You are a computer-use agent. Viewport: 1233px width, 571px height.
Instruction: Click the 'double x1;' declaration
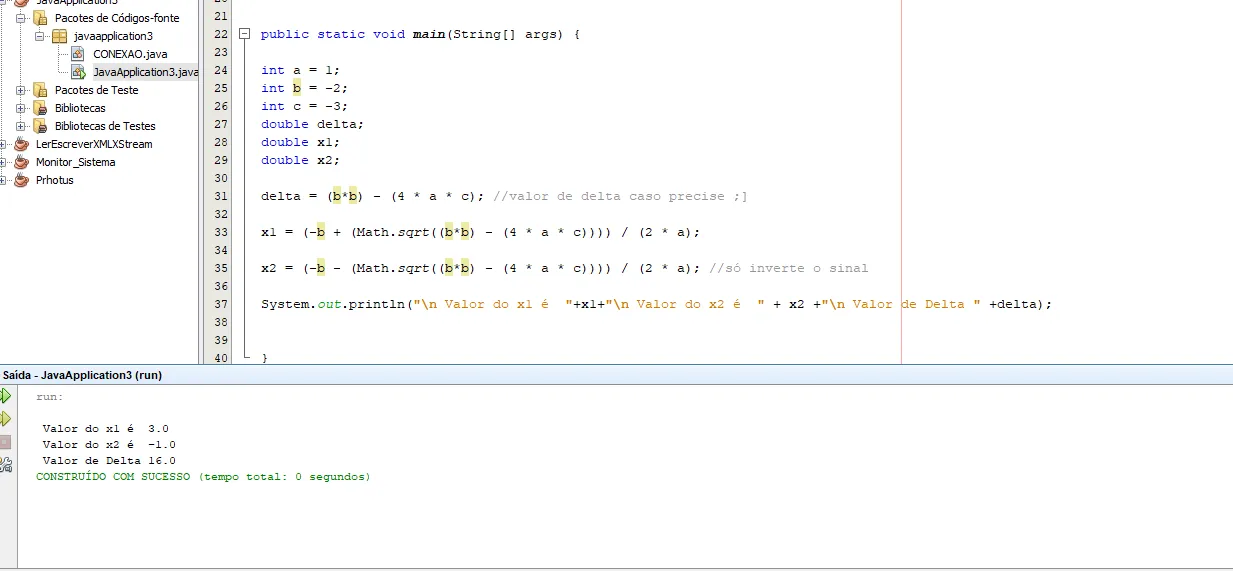pyautogui.click(x=301, y=142)
